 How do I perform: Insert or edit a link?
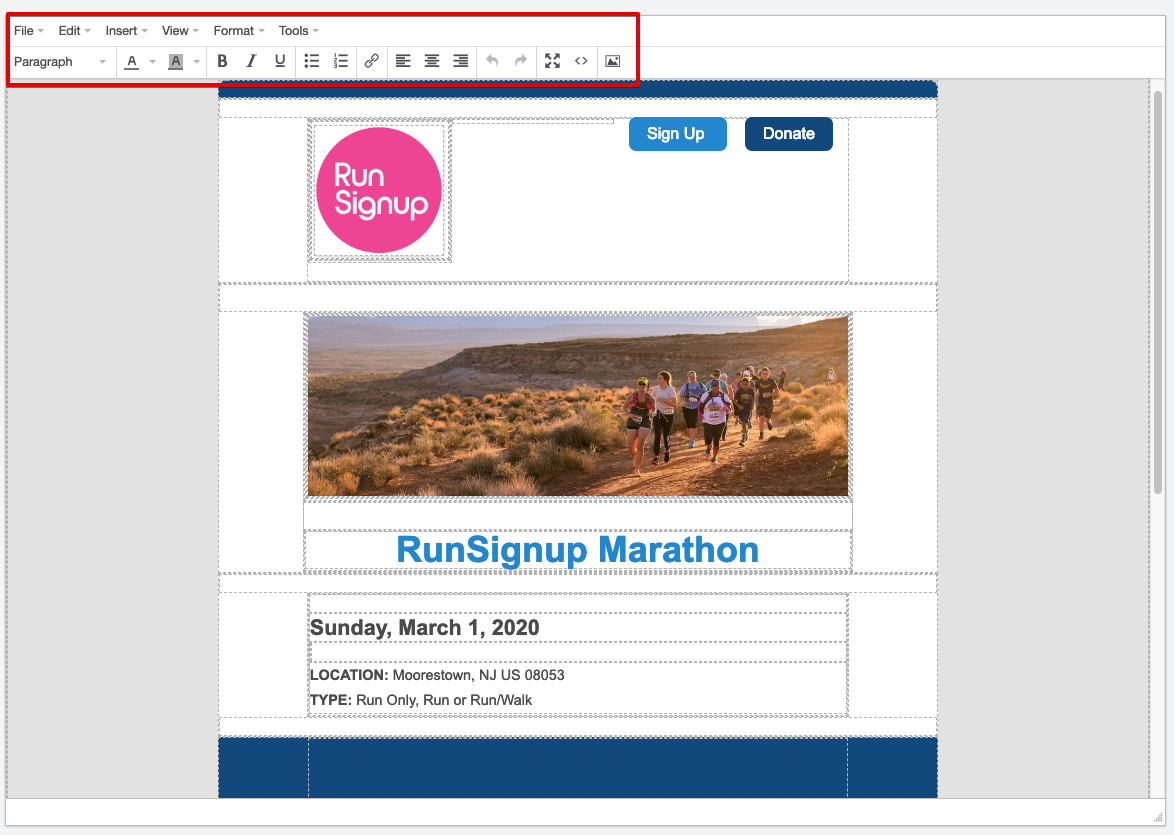click(371, 61)
